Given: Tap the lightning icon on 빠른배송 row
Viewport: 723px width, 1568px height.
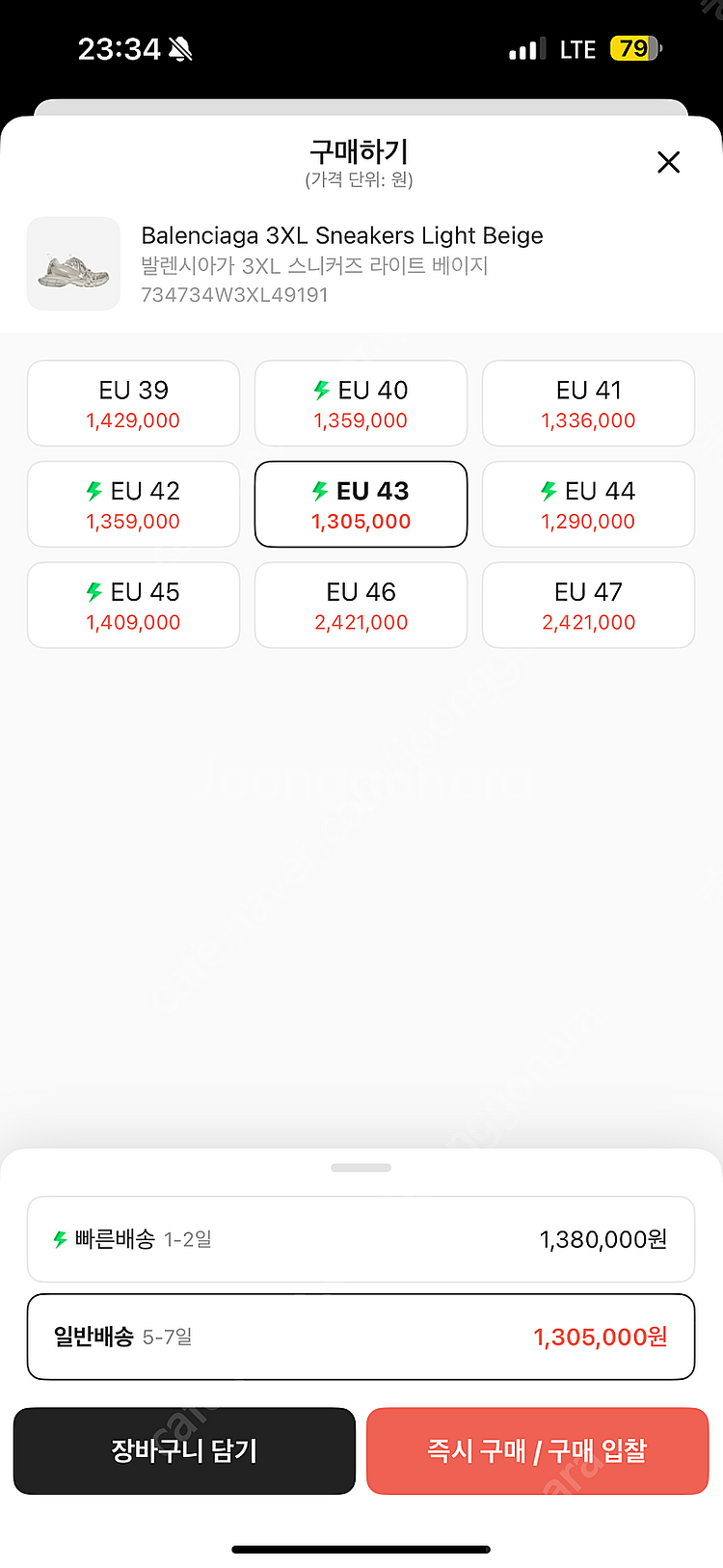Looking at the screenshot, I should (60, 1239).
